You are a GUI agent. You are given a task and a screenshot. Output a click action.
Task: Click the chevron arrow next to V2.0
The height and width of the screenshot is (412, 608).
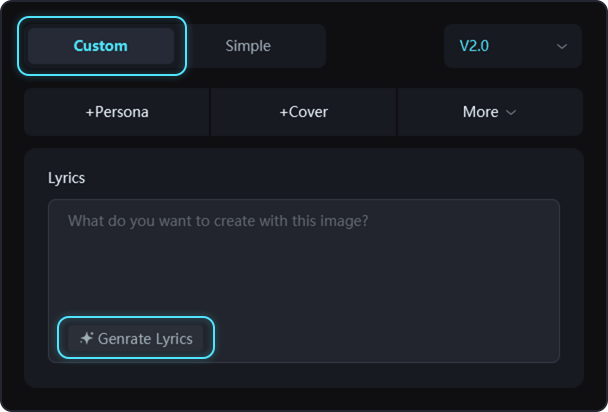[x=561, y=46]
